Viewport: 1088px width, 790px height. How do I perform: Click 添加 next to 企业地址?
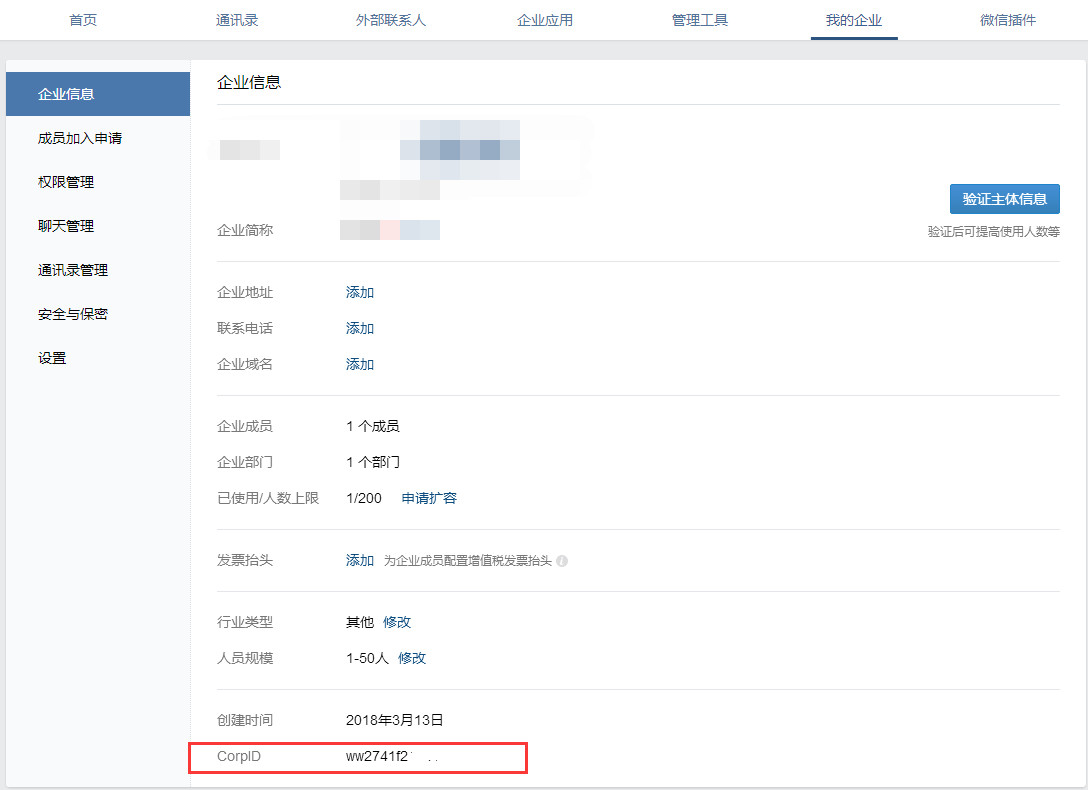(360, 292)
